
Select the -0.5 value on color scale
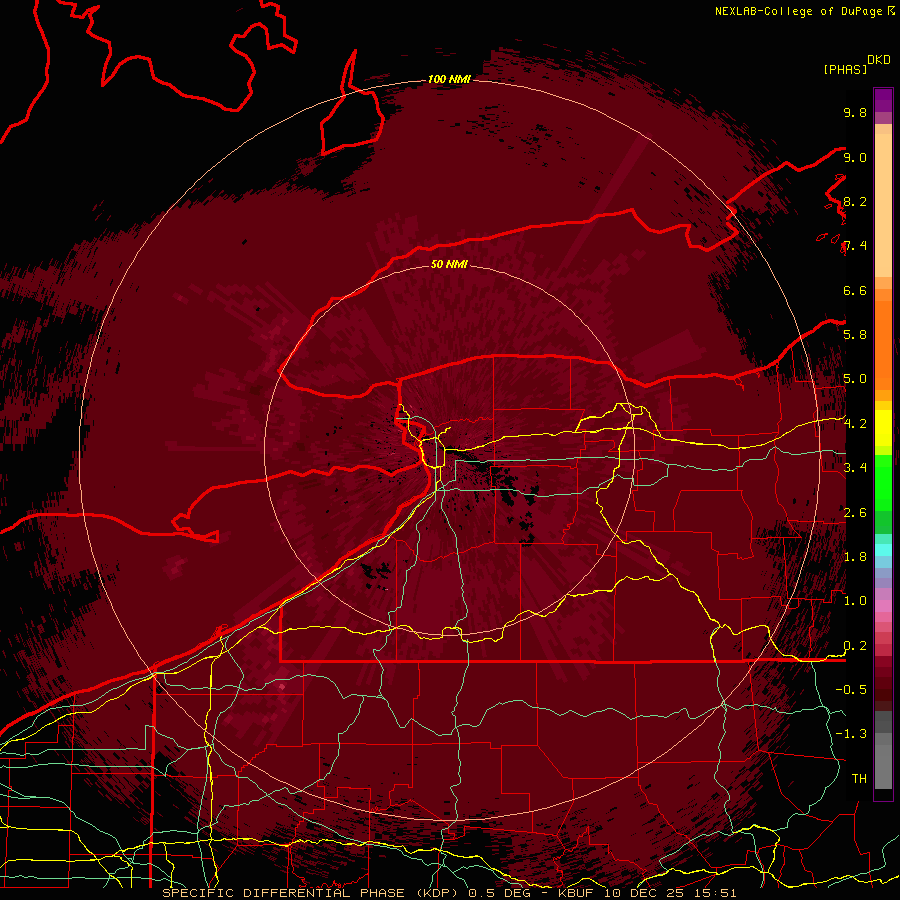click(x=851, y=690)
